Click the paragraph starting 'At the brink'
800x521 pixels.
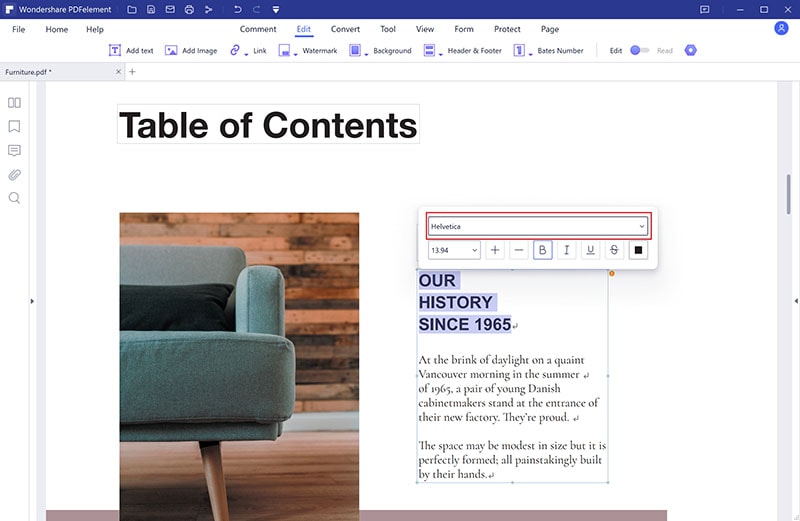click(x=509, y=389)
